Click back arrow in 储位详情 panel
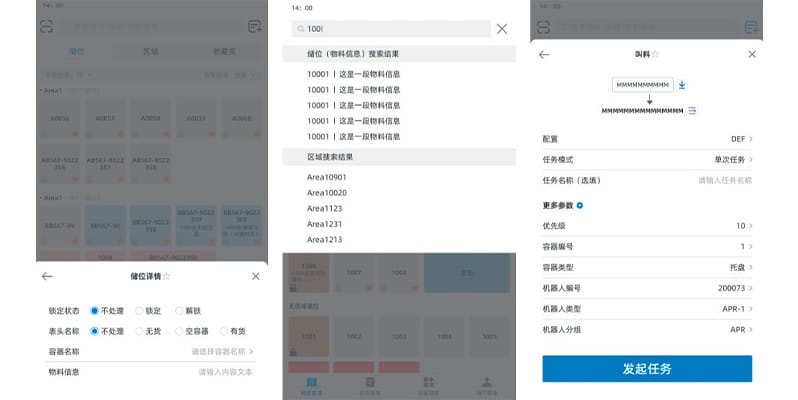 pos(47,276)
